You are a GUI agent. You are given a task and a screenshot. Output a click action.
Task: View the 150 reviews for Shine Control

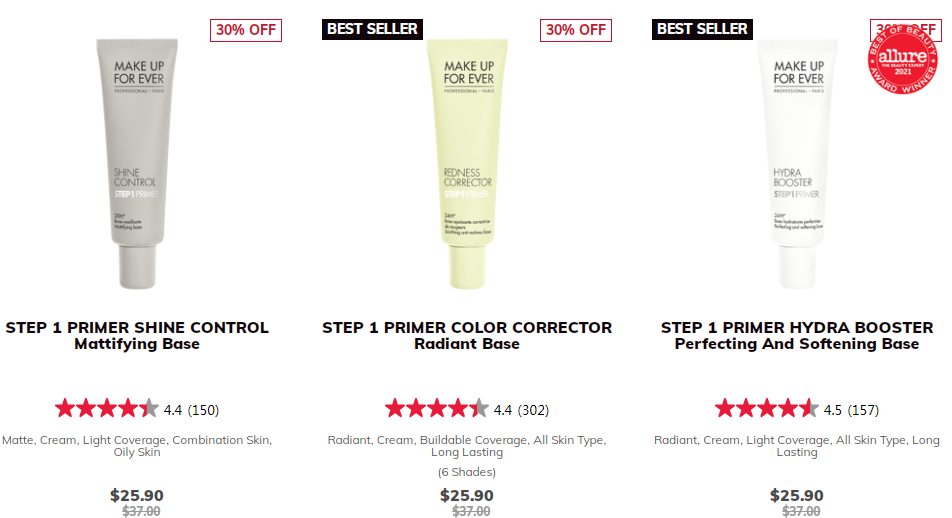tap(203, 410)
